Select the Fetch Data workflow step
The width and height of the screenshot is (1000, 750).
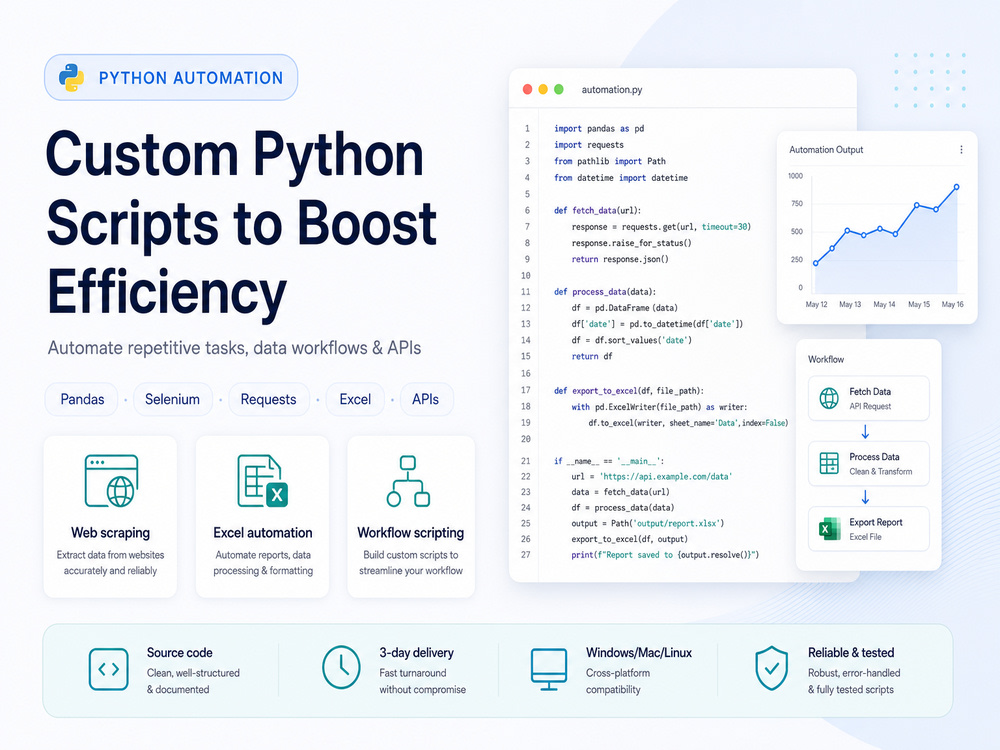click(x=869, y=398)
